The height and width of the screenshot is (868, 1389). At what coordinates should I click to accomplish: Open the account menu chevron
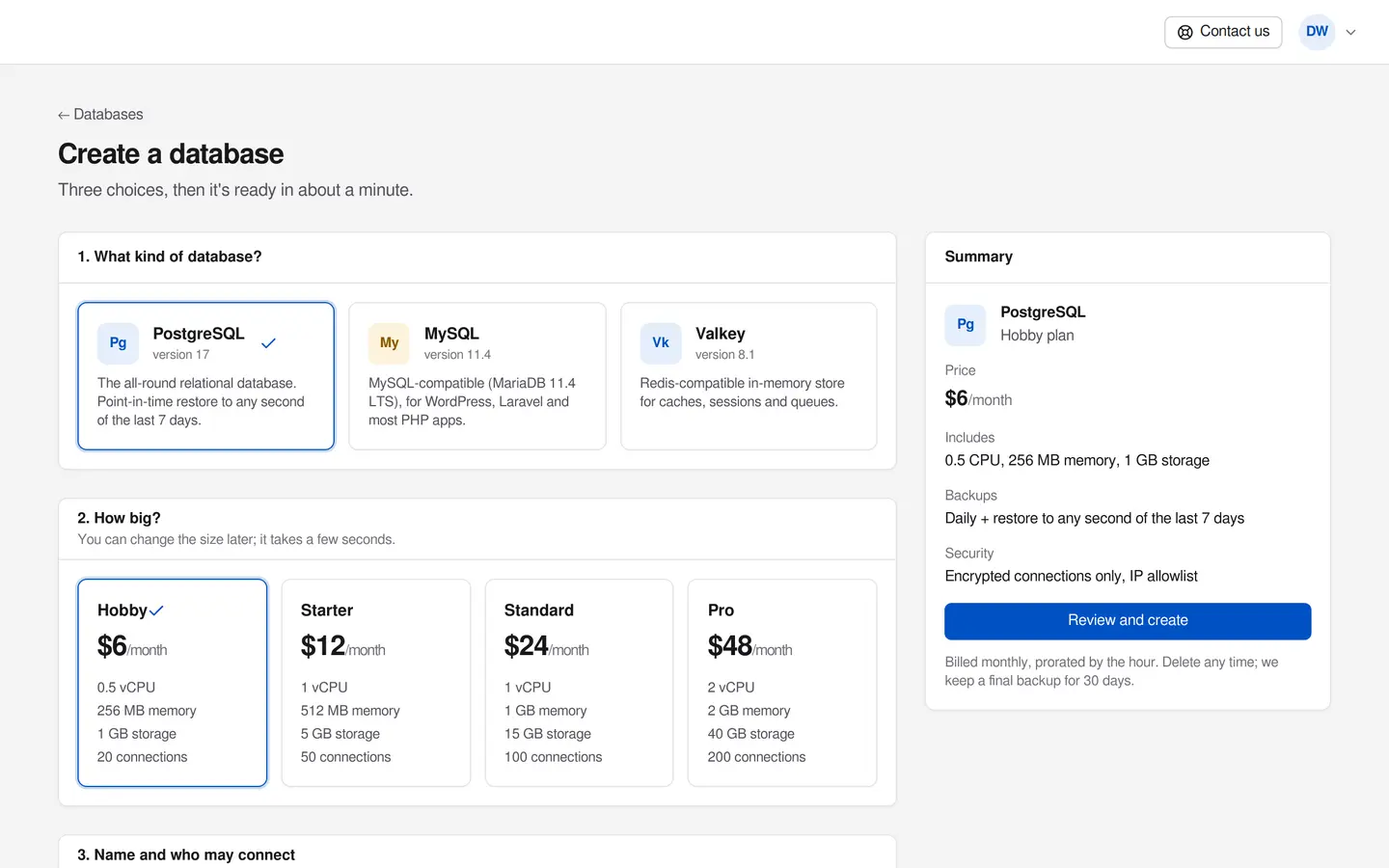[x=1351, y=32]
